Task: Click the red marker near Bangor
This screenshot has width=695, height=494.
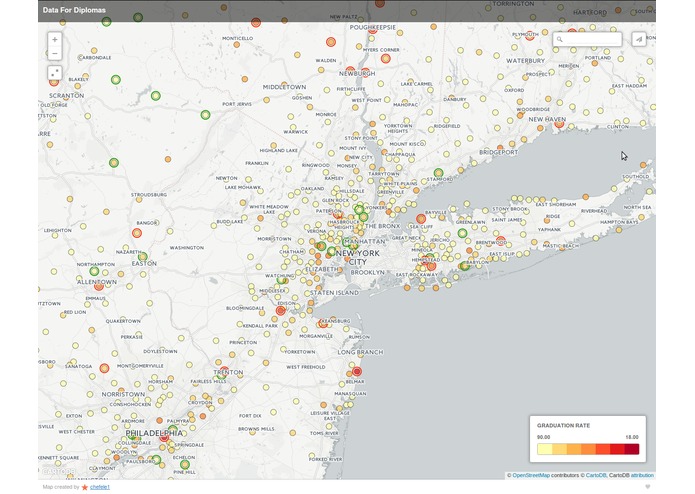Action: 137,233
